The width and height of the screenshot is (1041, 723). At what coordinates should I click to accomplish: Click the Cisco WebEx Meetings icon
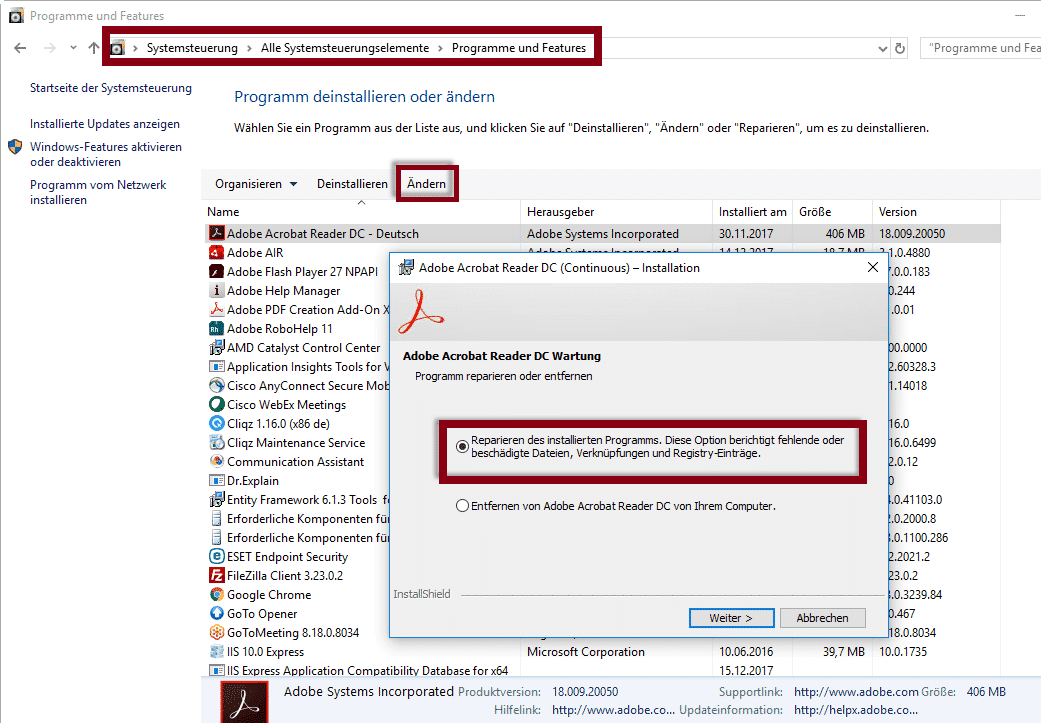coord(216,404)
